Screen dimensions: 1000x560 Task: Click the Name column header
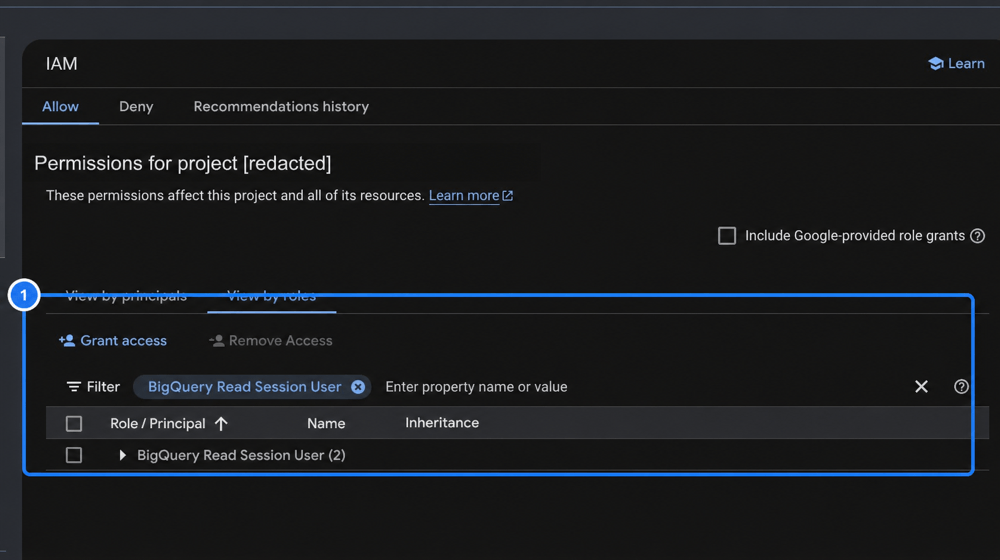click(326, 424)
